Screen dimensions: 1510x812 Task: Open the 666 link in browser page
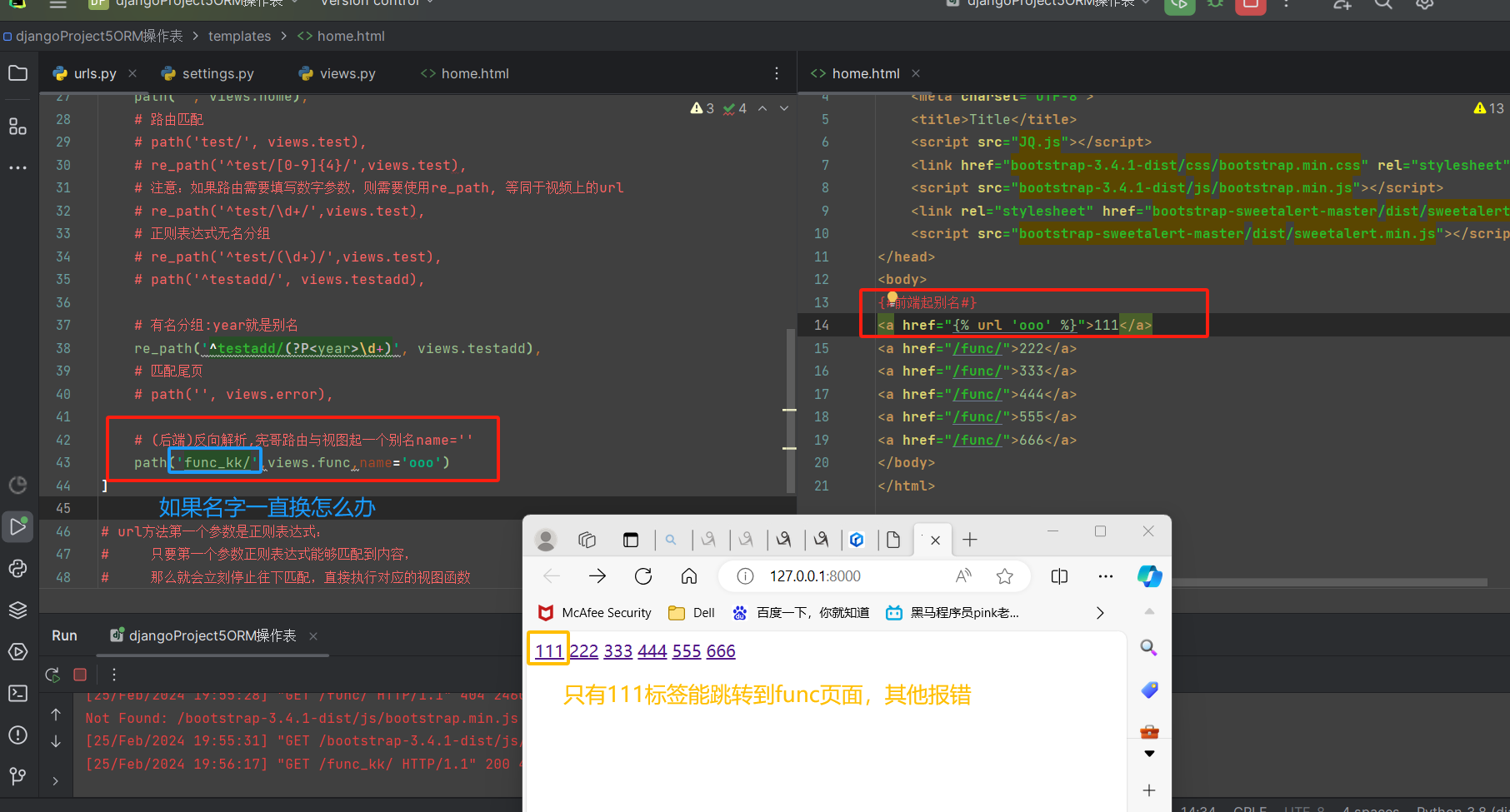coord(721,650)
